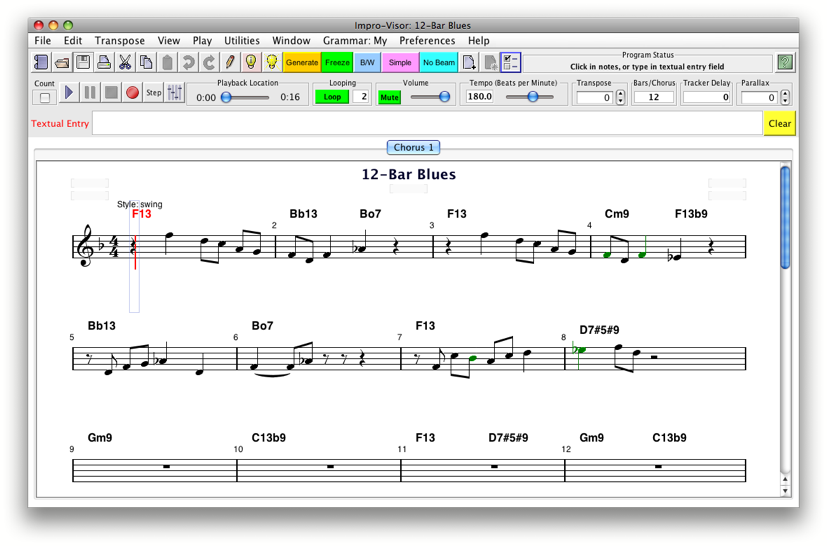Click the Parallax stepper arrows
This screenshot has width=827, height=546.
pyautogui.click(x=785, y=97)
